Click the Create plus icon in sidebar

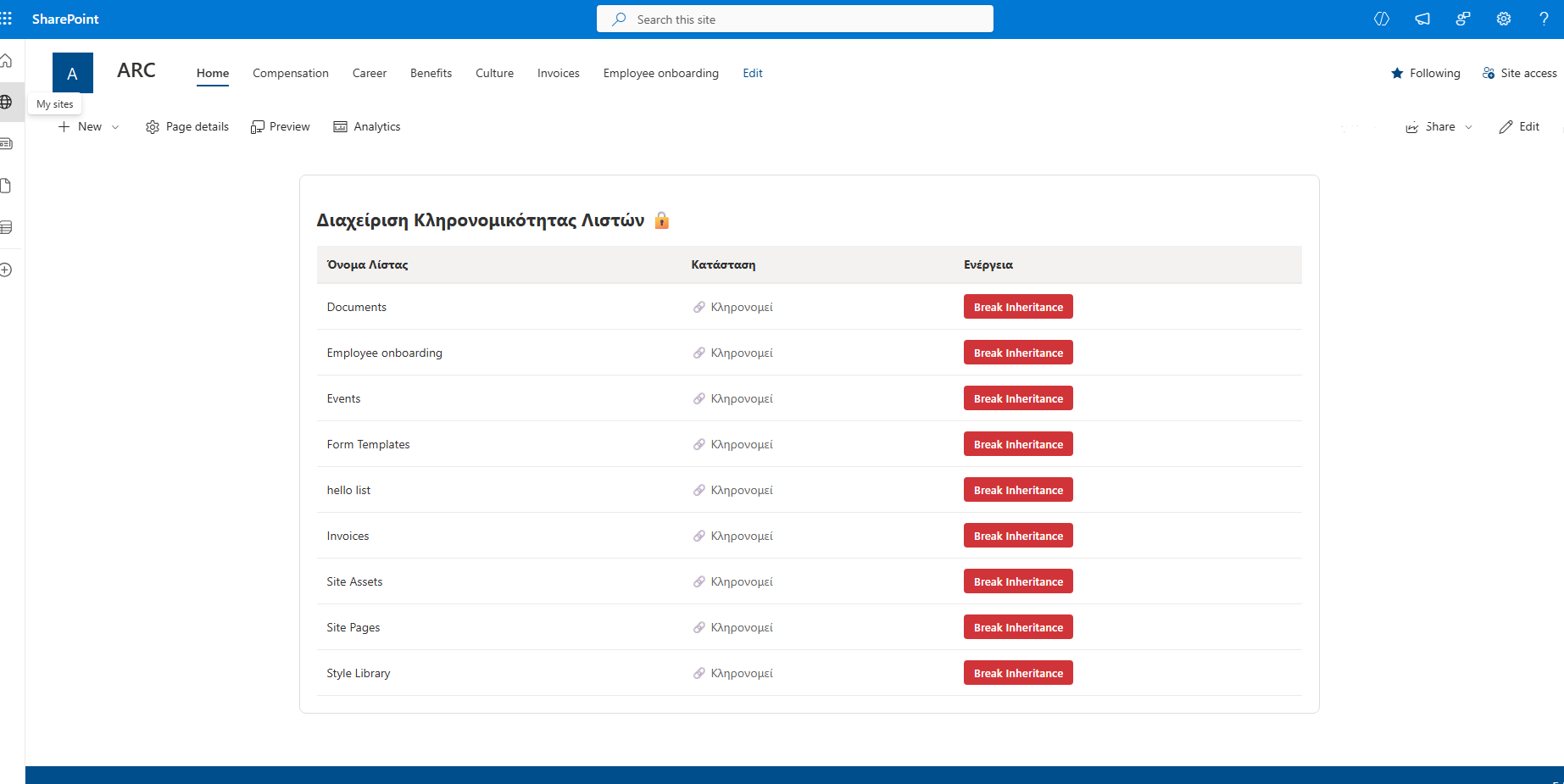[6, 270]
